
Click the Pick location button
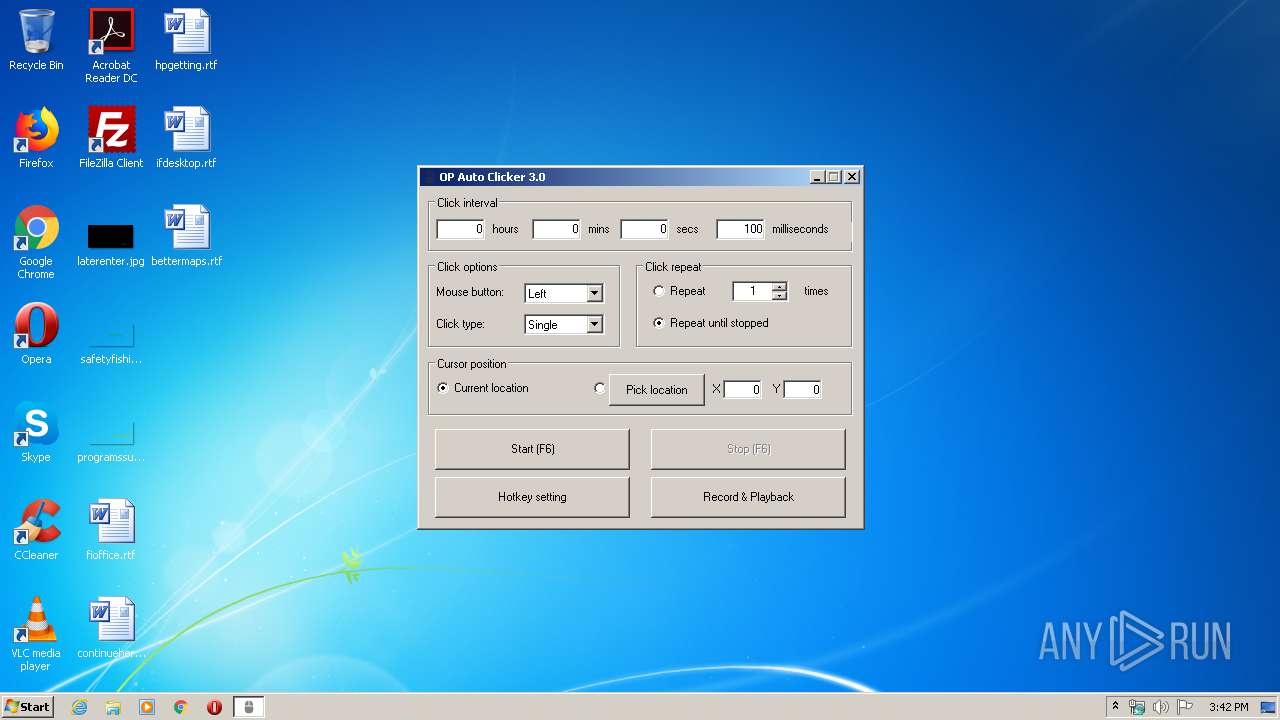pyautogui.click(x=657, y=390)
